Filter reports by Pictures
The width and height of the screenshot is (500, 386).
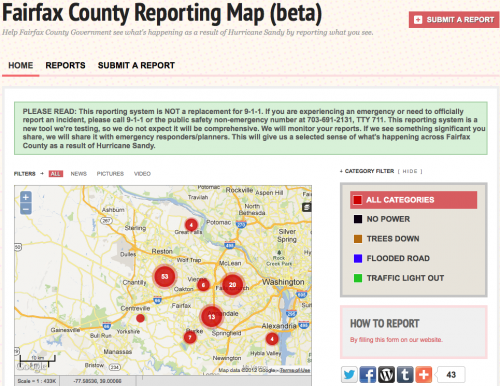[110, 174]
